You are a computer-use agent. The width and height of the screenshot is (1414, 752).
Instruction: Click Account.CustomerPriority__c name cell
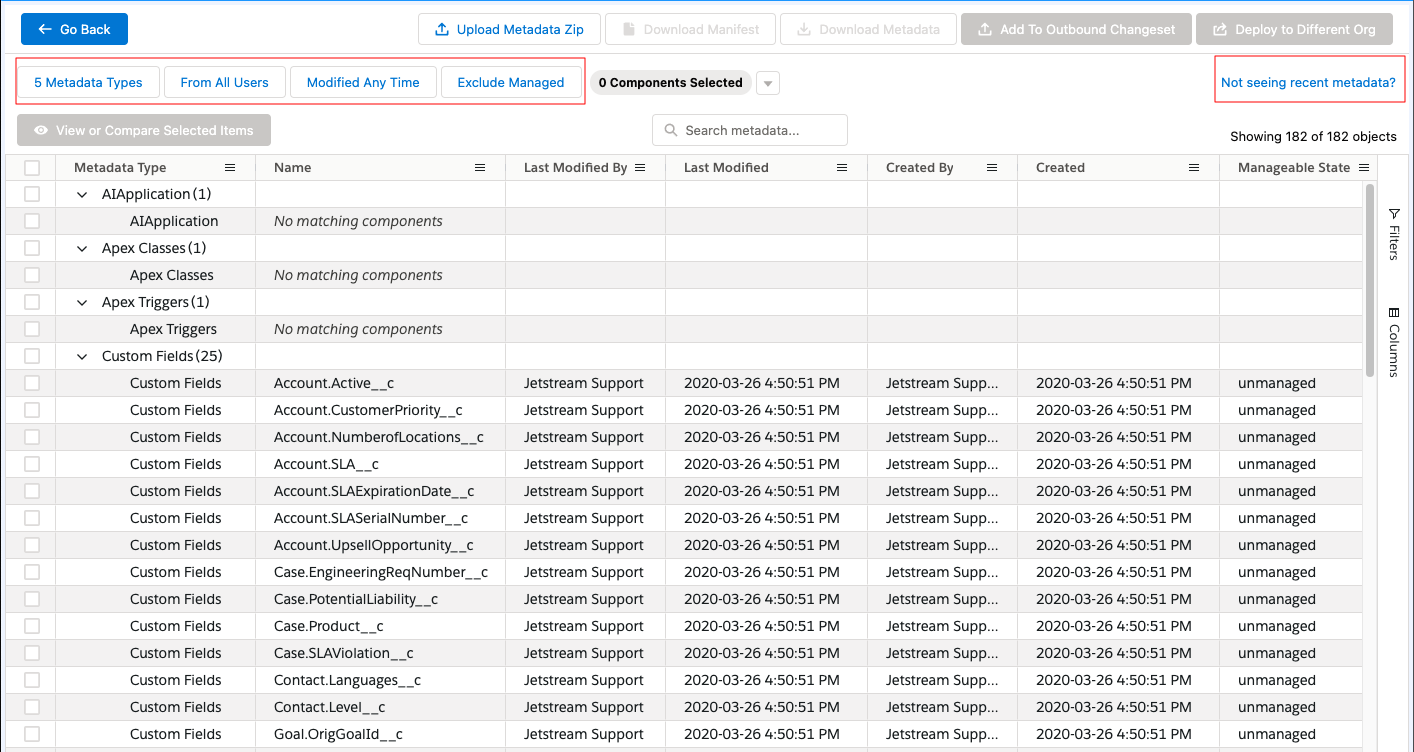click(x=380, y=410)
